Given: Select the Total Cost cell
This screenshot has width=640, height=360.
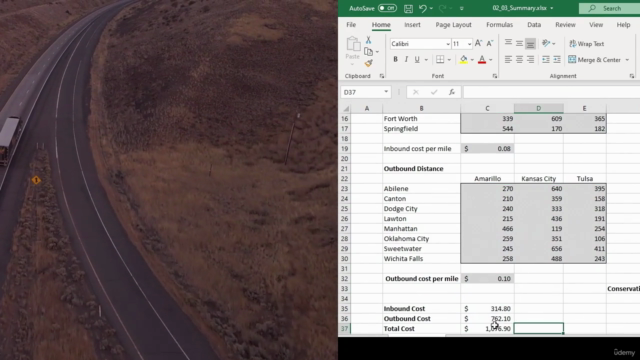Looking at the screenshot, I should pyautogui.click(x=421, y=329).
